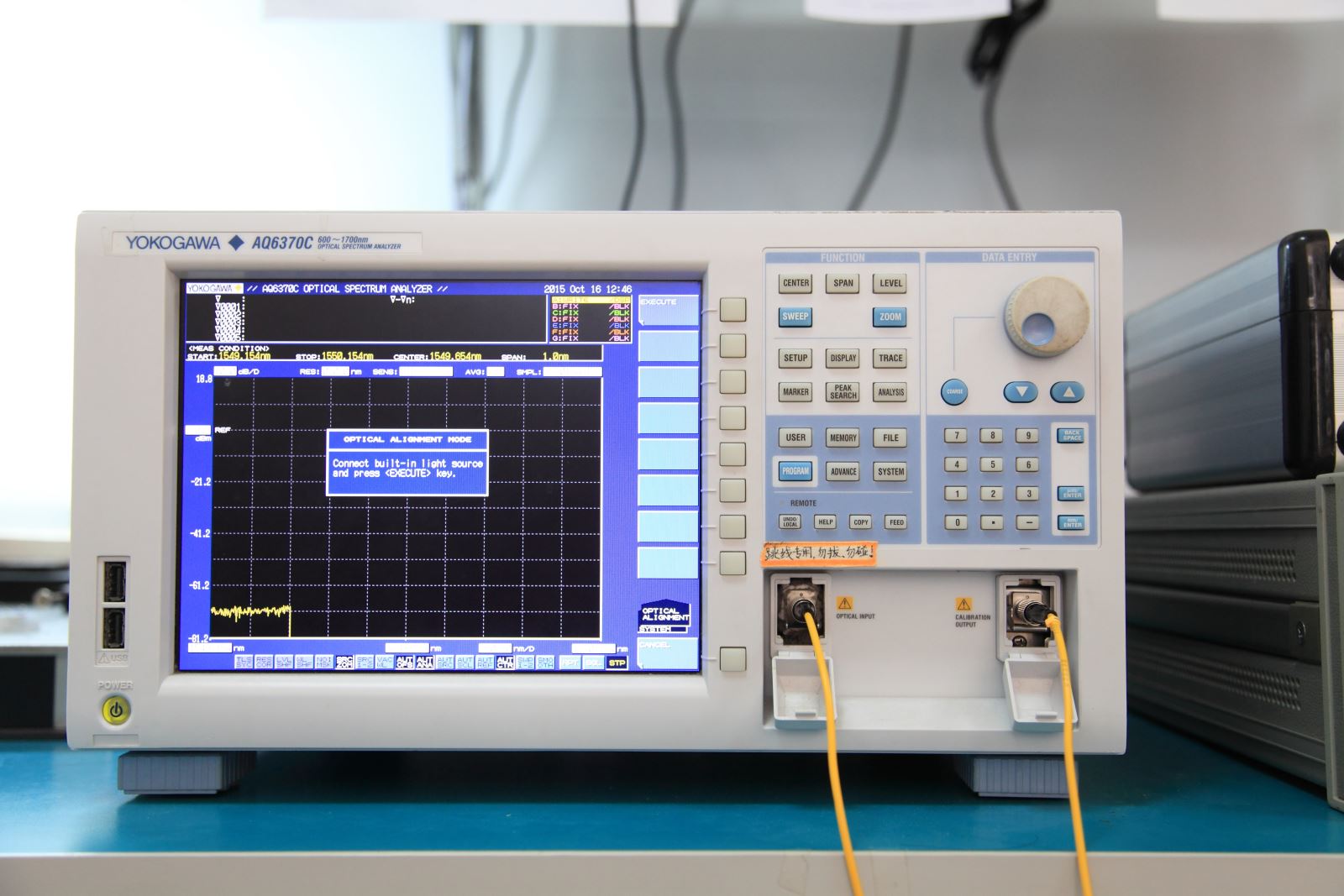Open the SYSTEM key
This screenshot has height=896, width=1344.
(x=890, y=471)
